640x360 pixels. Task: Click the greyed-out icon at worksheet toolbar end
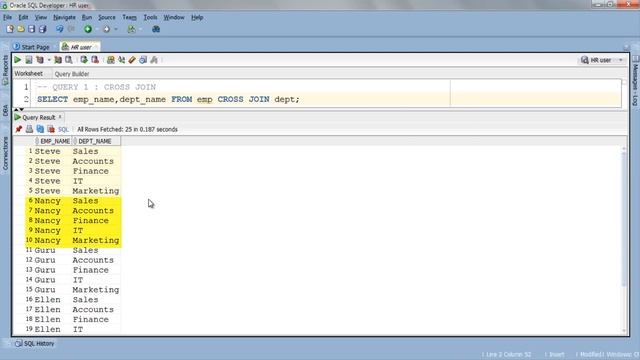tap(154, 60)
